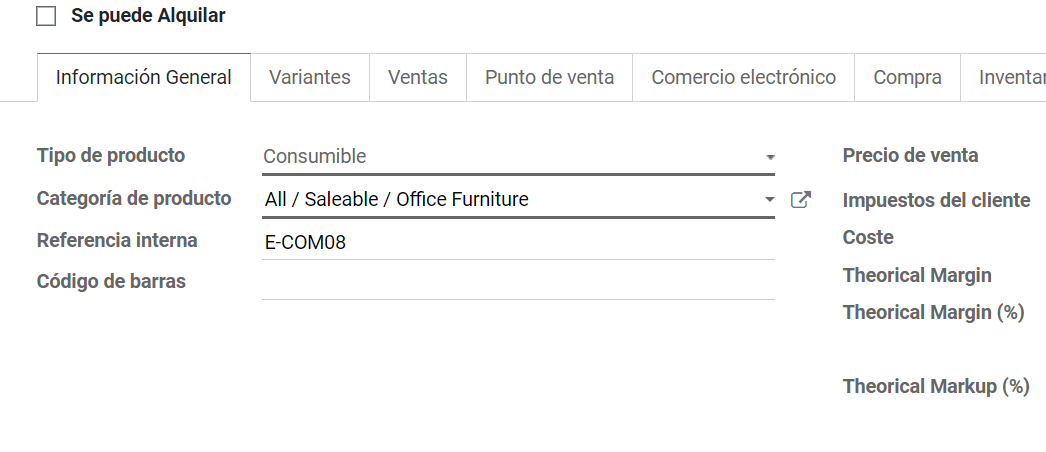The width and height of the screenshot is (1046, 452).
Task: Click the Precio de venta label
Action: click(x=910, y=155)
